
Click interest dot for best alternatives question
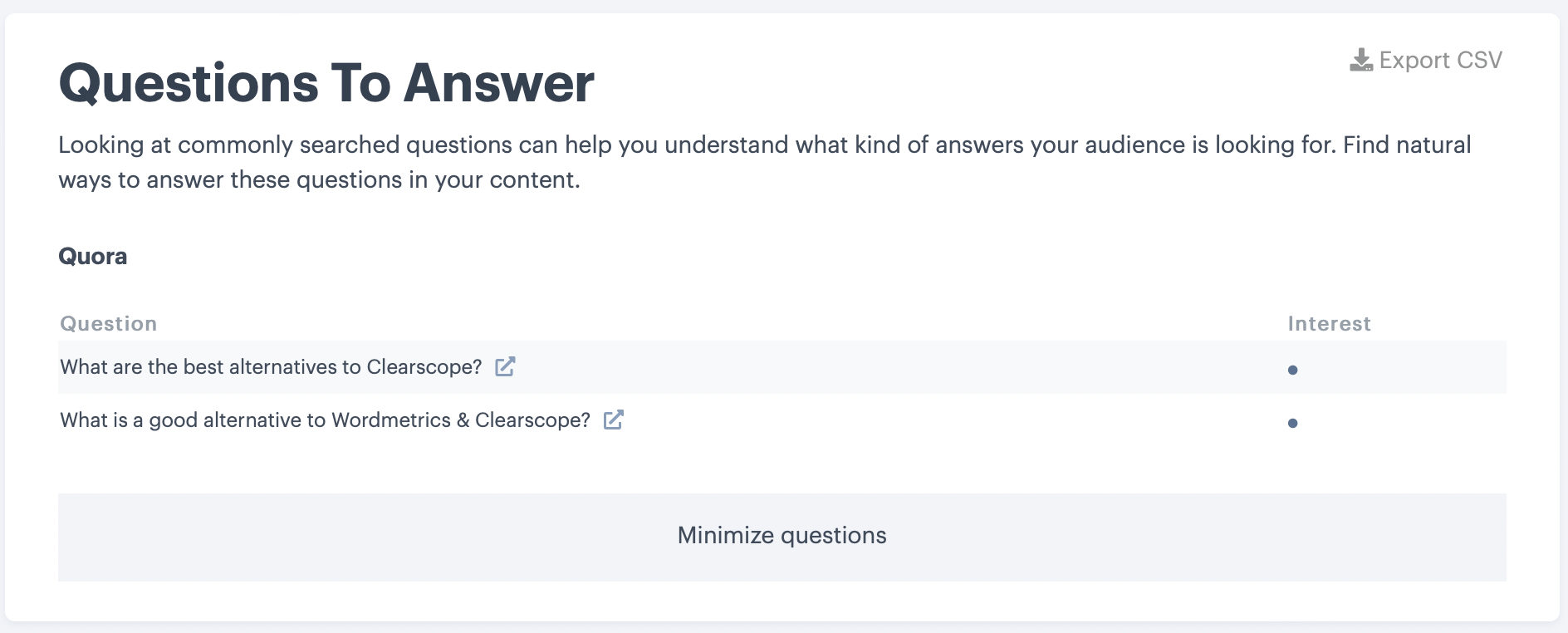pyautogui.click(x=1292, y=370)
